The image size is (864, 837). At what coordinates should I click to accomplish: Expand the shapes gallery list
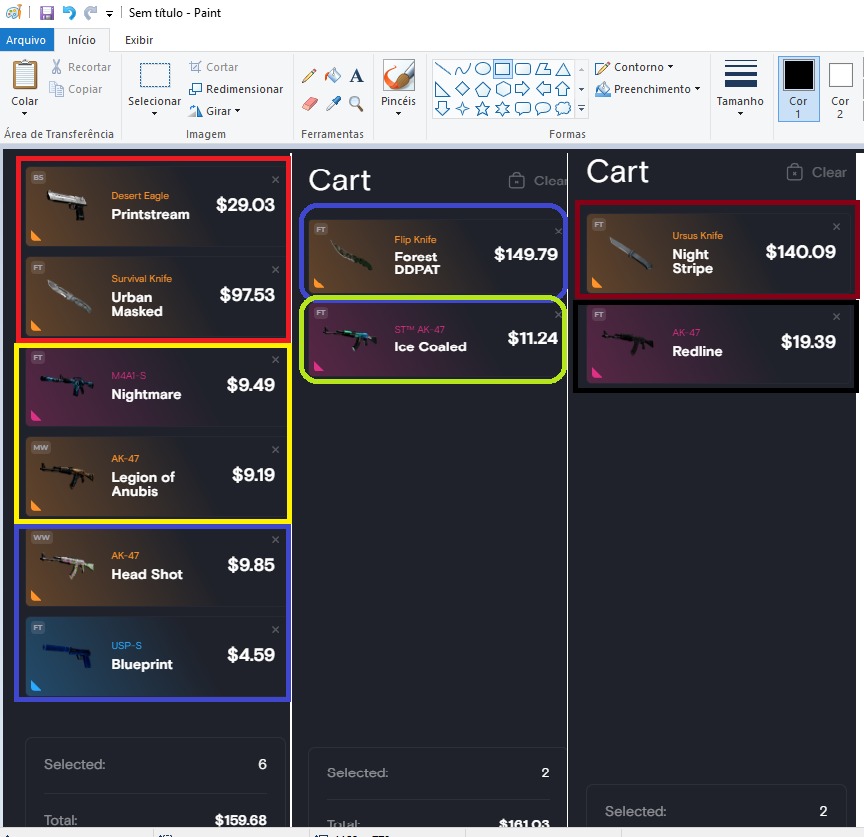tap(581, 108)
